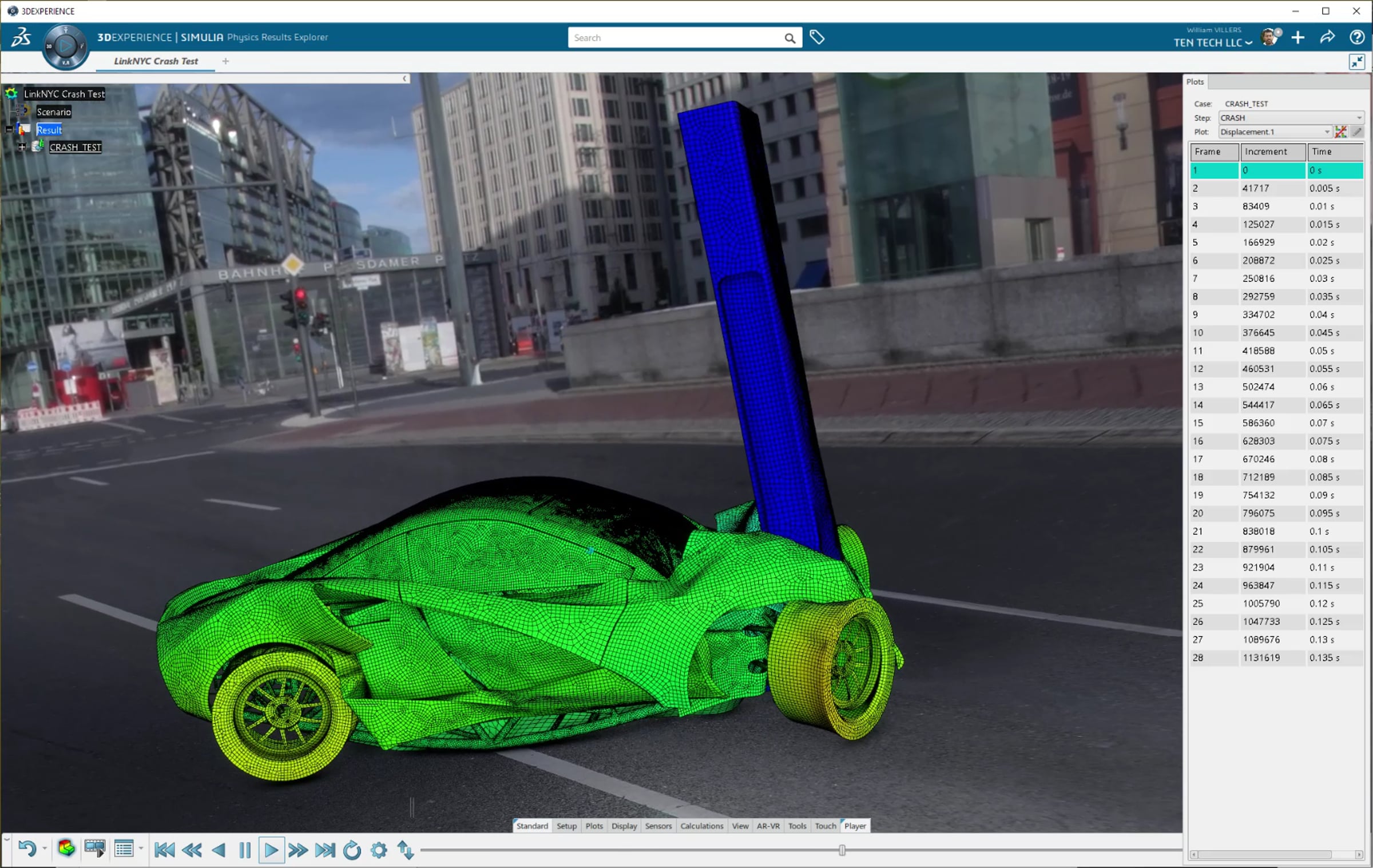Skip to the last frame
Image resolution: width=1373 pixels, height=868 pixels.
click(x=325, y=850)
